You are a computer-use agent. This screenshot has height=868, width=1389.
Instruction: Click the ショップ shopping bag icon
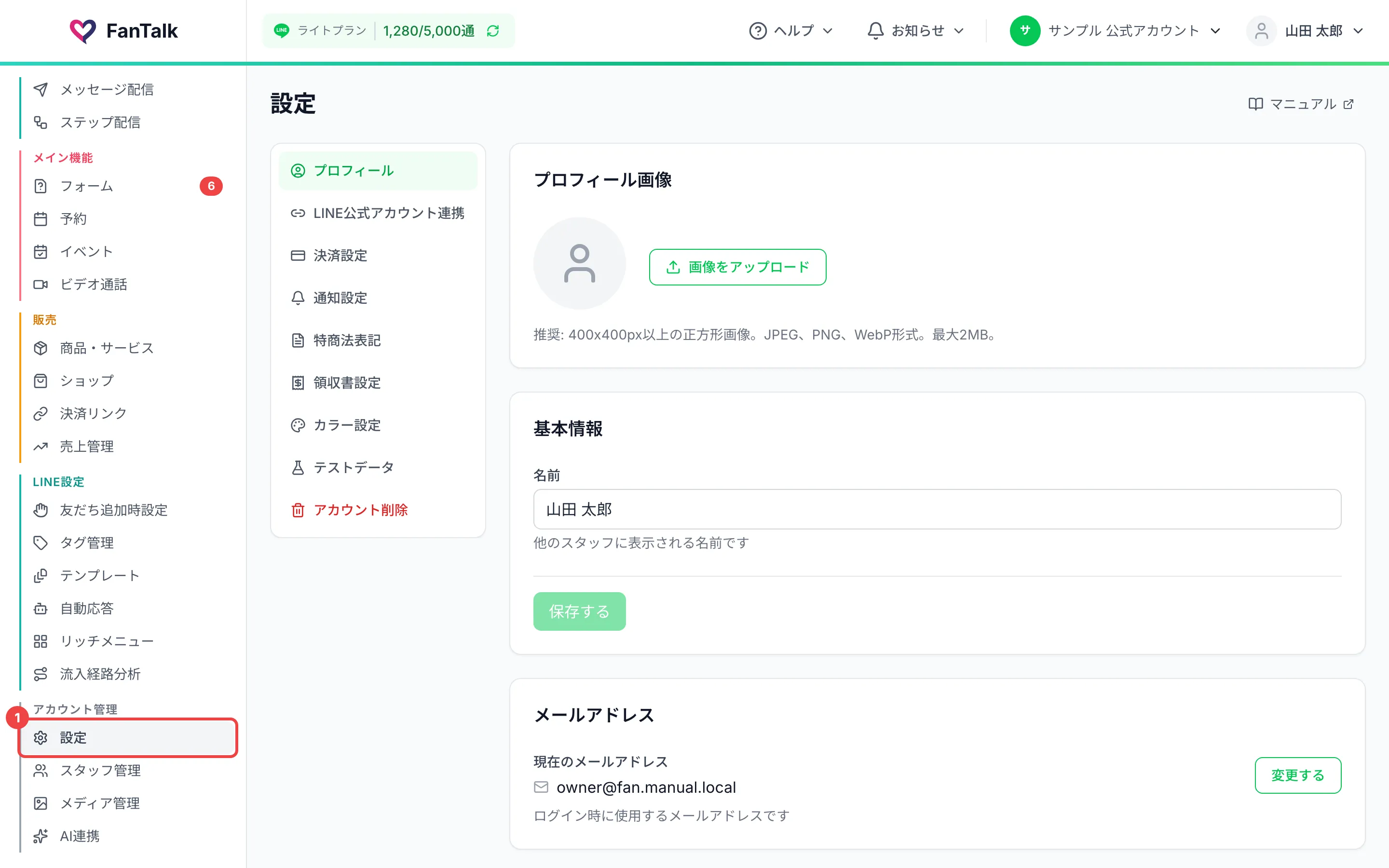(x=40, y=380)
